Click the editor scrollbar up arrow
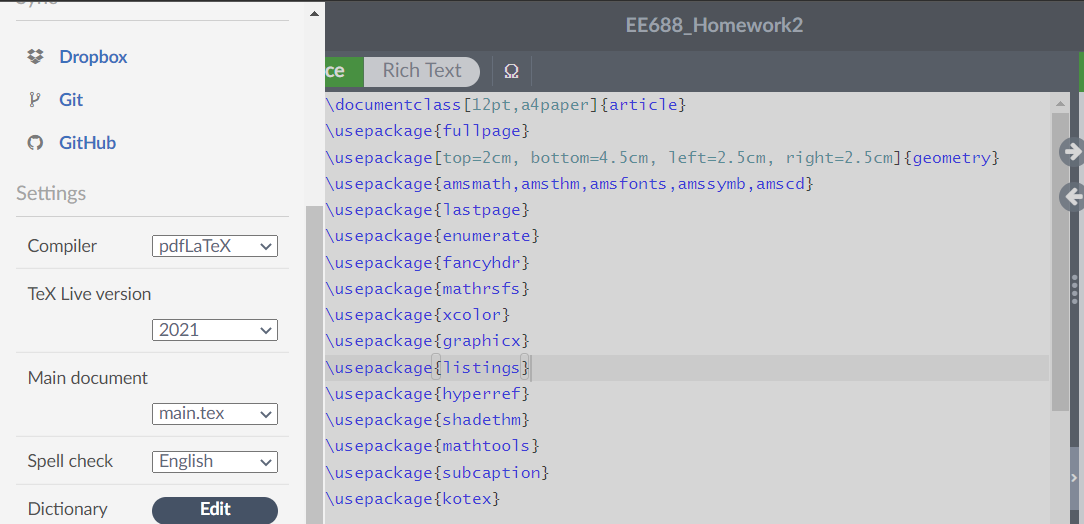Screen dimensions: 1084x524 click(1060, 104)
